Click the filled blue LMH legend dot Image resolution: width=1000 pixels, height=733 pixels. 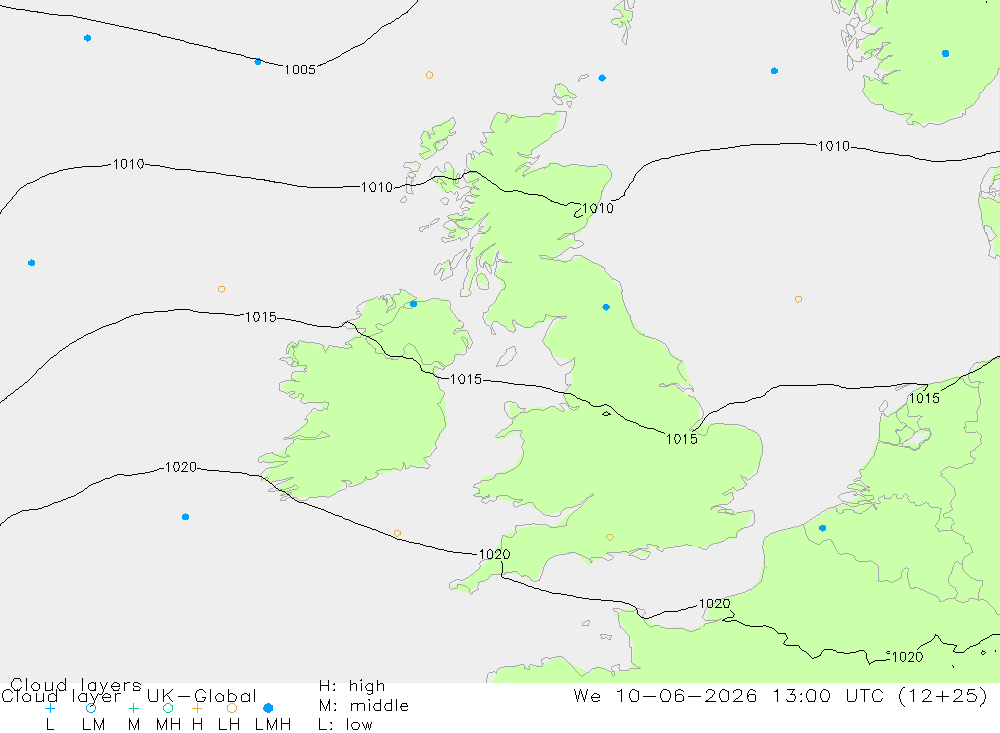point(268,708)
